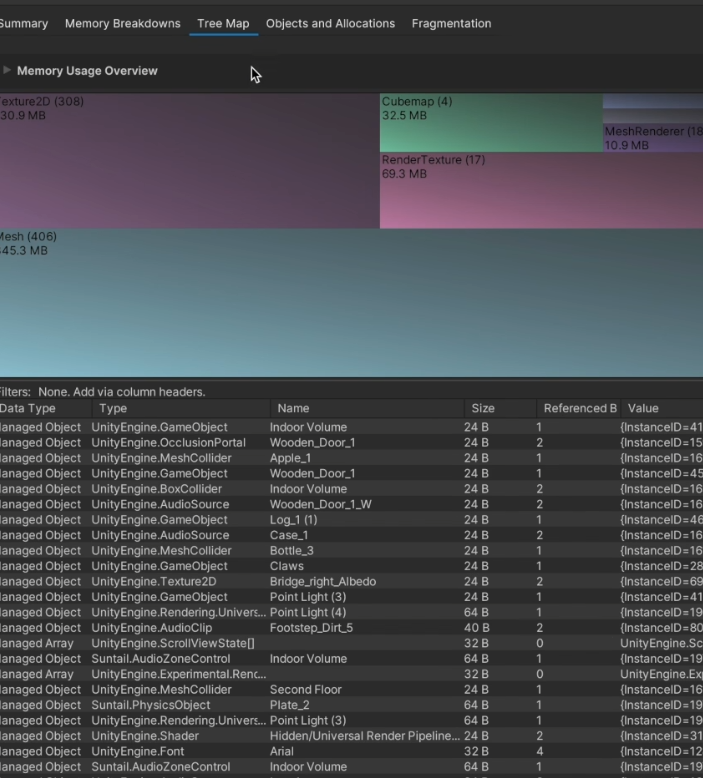Select the MeshRenderer tree map block
This screenshot has width=703, height=778.
click(653, 138)
